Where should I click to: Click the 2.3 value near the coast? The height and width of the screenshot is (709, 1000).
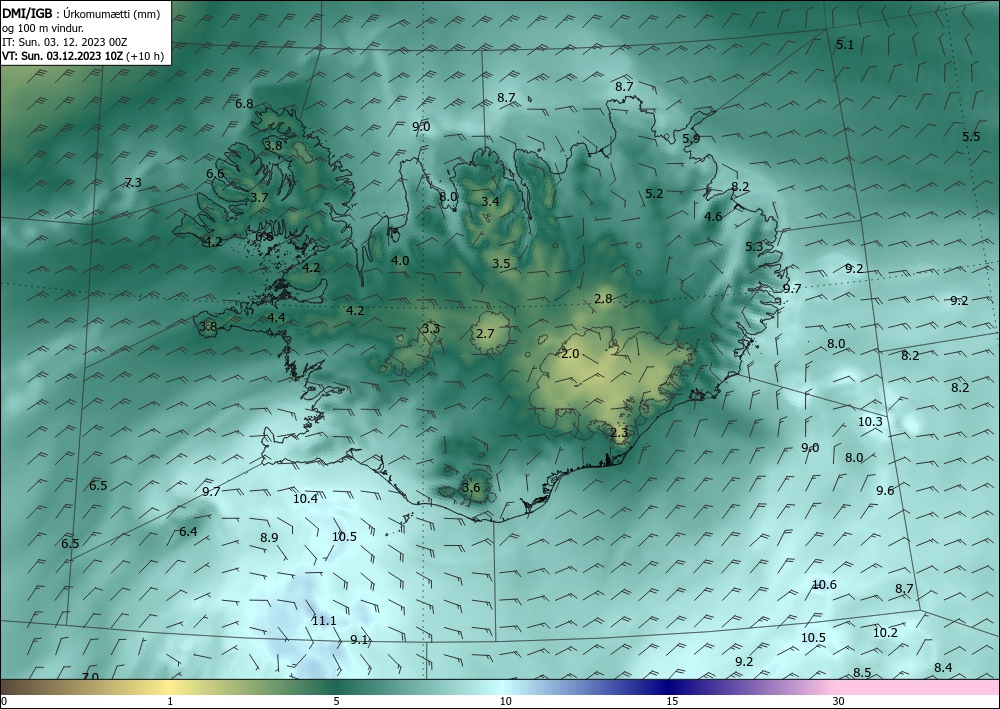[x=619, y=433]
